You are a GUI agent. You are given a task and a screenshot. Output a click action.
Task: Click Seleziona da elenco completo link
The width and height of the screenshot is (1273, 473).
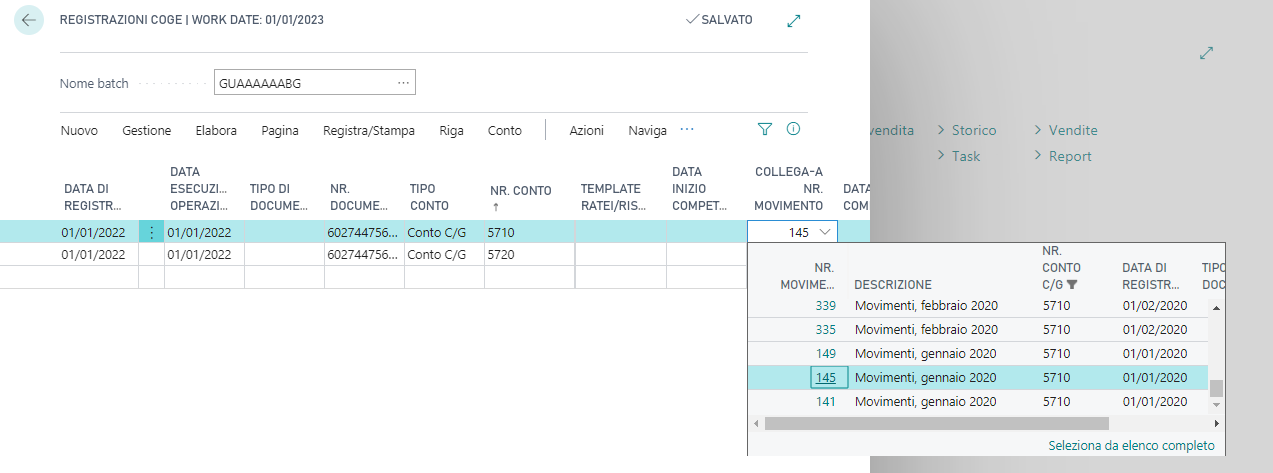point(1131,445)
